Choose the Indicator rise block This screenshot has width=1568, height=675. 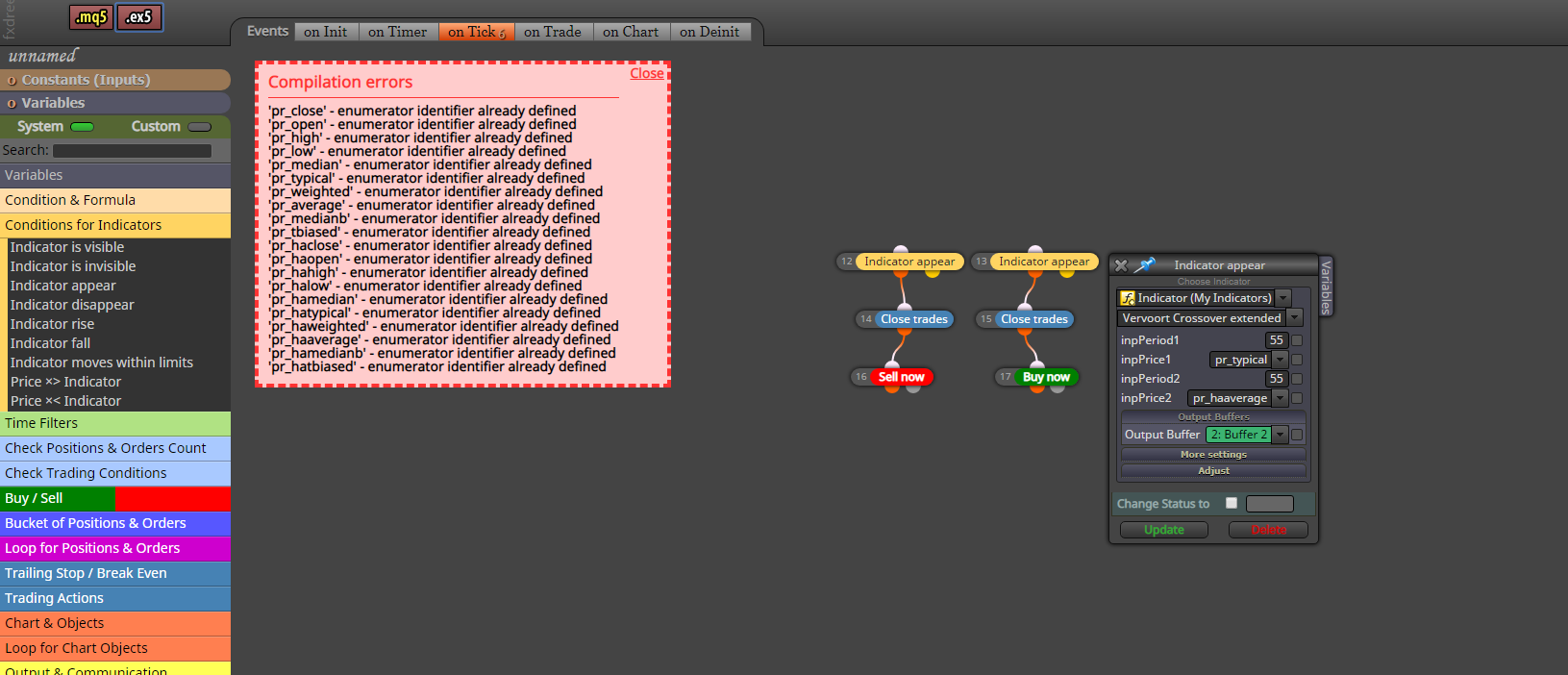(x=52, y=324)
